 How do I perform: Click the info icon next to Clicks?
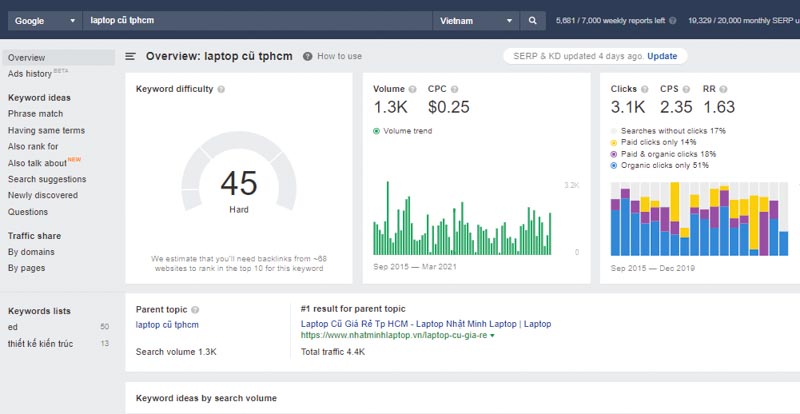(646, 89)
